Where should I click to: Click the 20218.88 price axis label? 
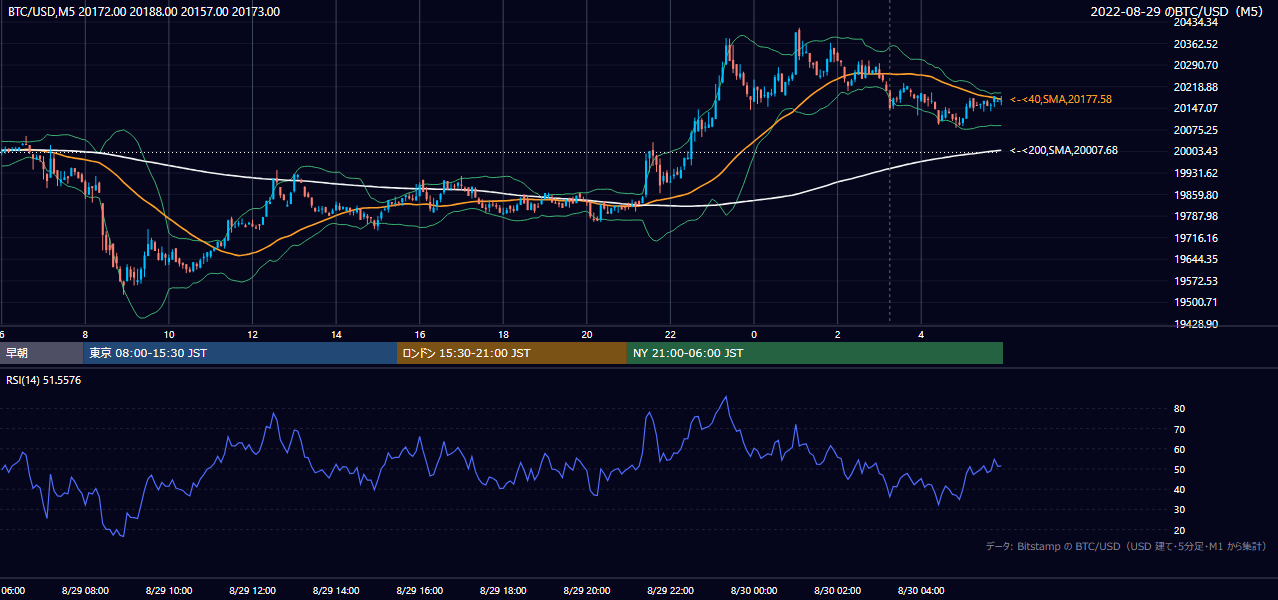pos(1195,86)
